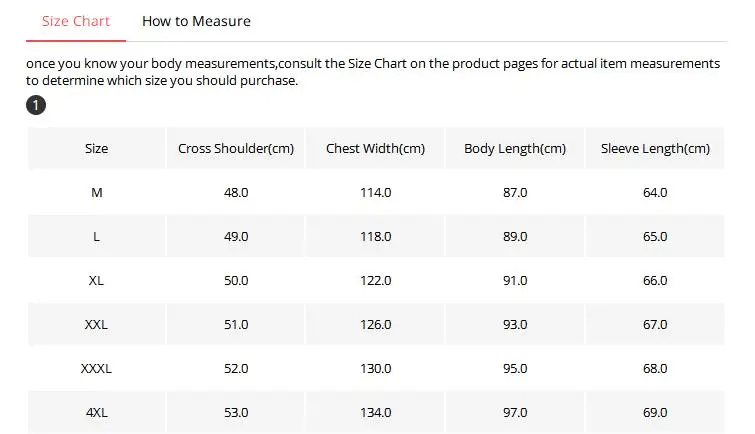Select the Body Length(cm) column header
755x434 pixels.
pos(515,148)
